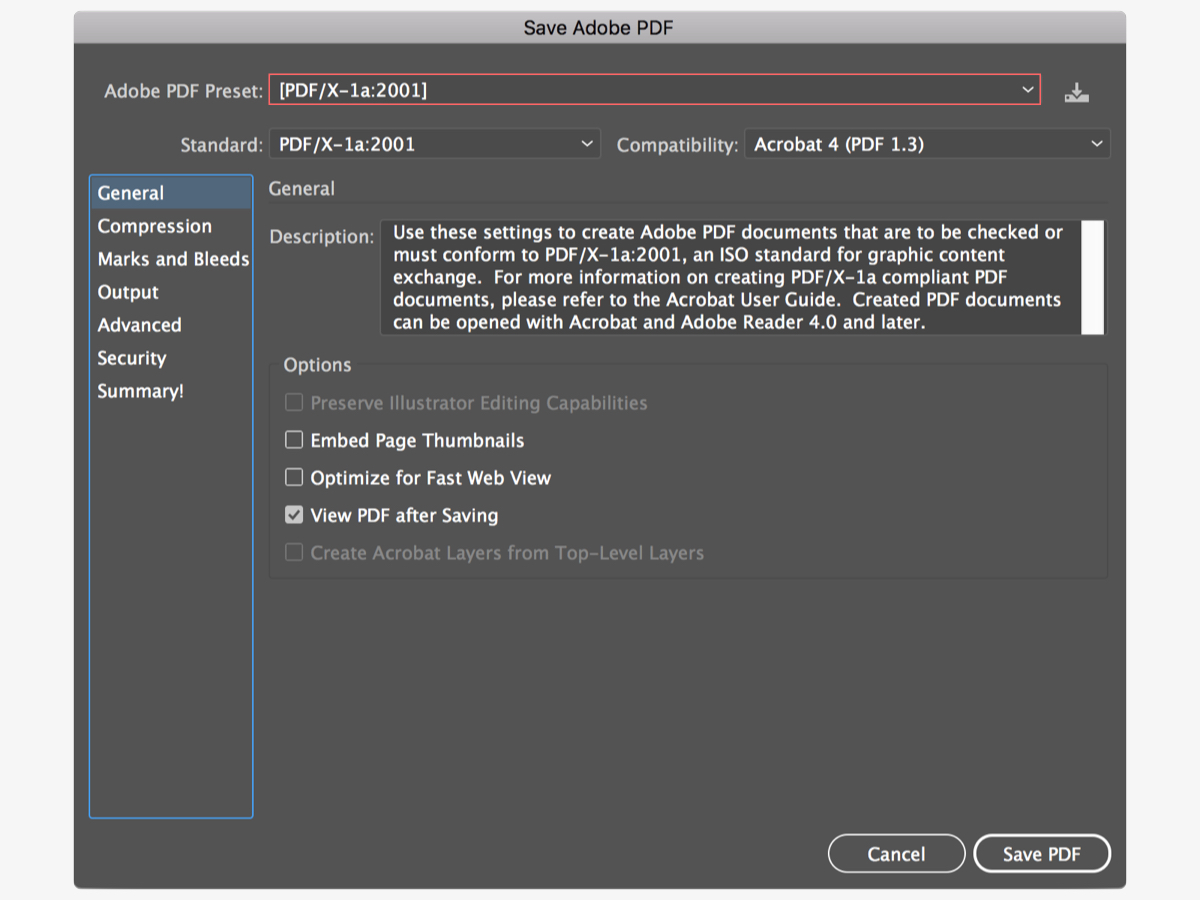Switch to the Security panel

pos(130,358)
